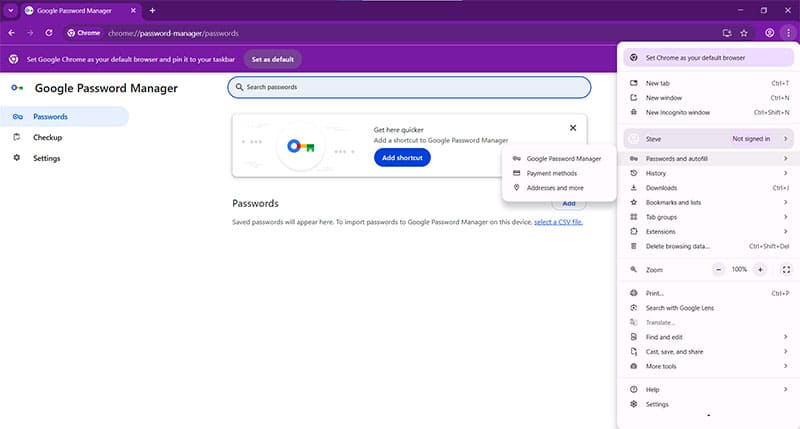Viewport: 800px width, 429px height.
Task: Click the install/cast screen icon in address bar
Action: (x=727, y=33)
